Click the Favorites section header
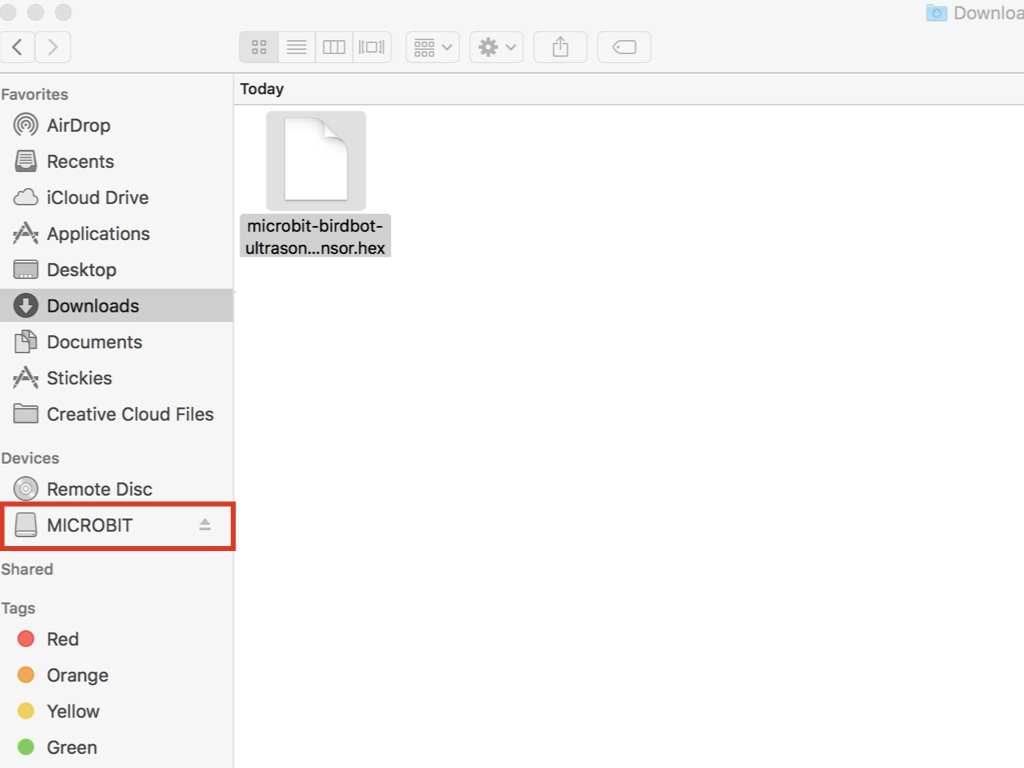This screenshot has height=768, width=1024. click(x=35, y=95)
